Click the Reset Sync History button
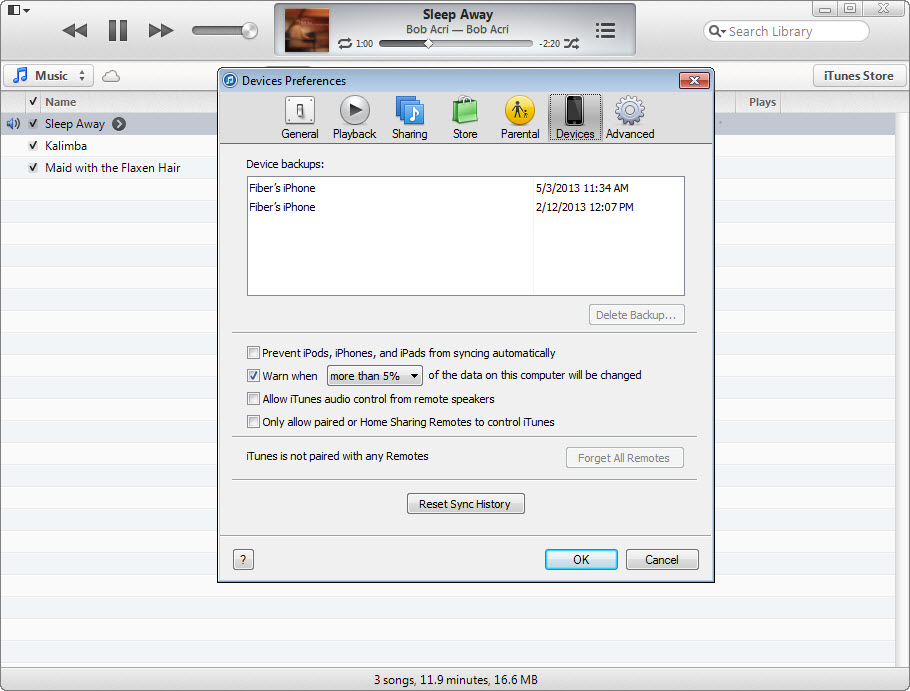Viewport: 910px width, 691px height. [x=465, y=504]
